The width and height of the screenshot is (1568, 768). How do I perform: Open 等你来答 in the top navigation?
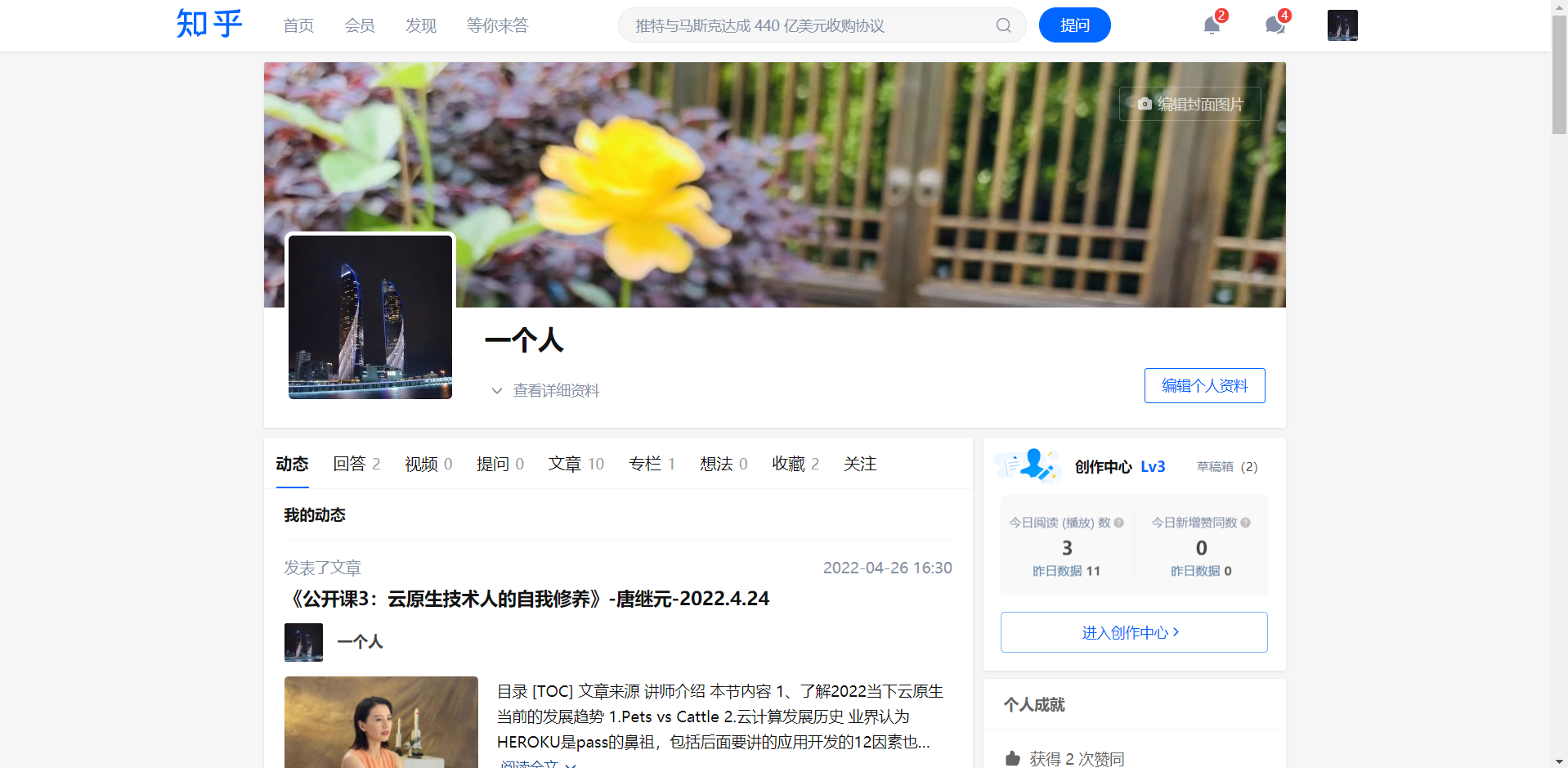[497, 25]
